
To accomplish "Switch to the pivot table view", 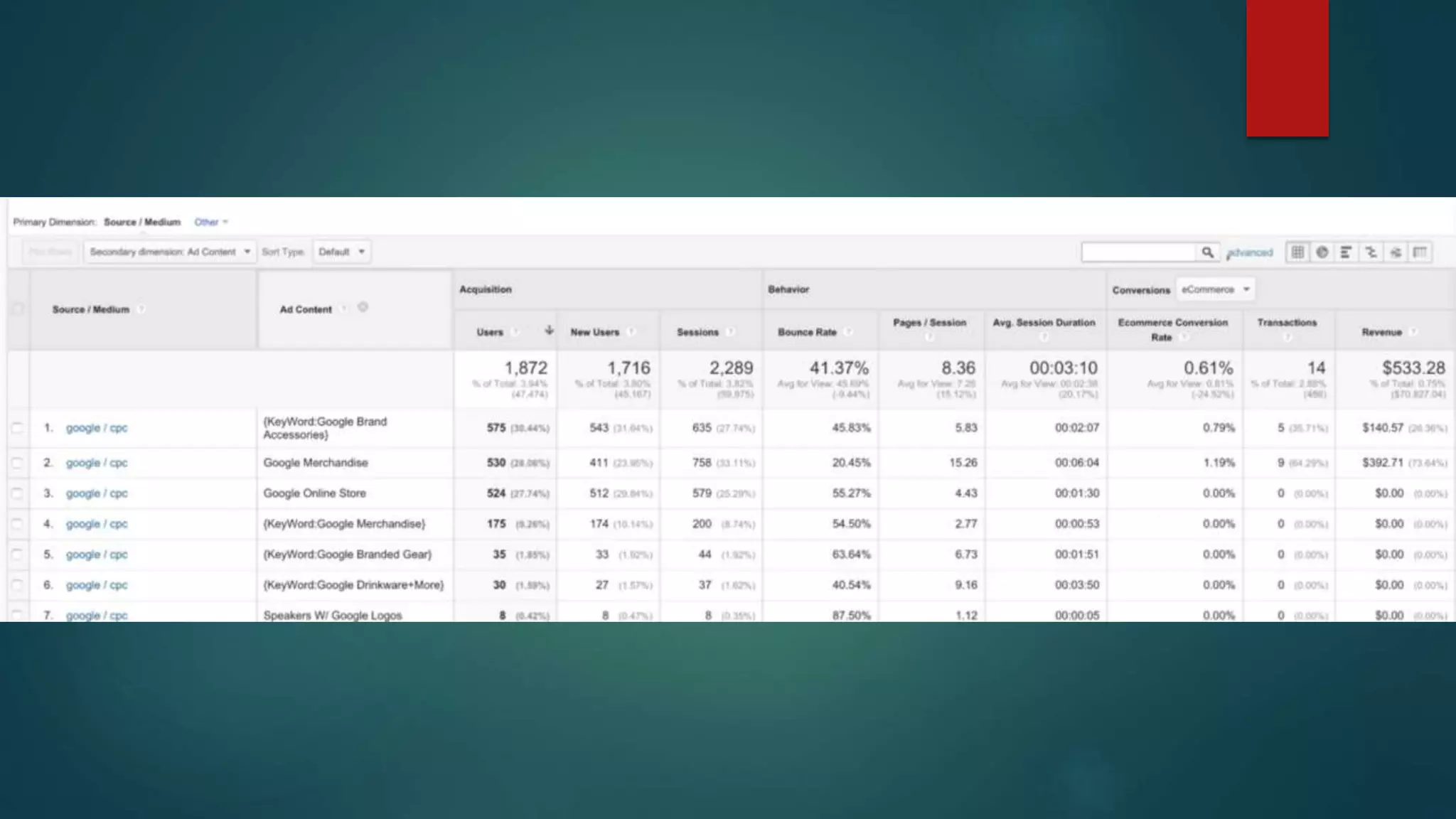I will pyautogui.click(x=1420, y=252).
